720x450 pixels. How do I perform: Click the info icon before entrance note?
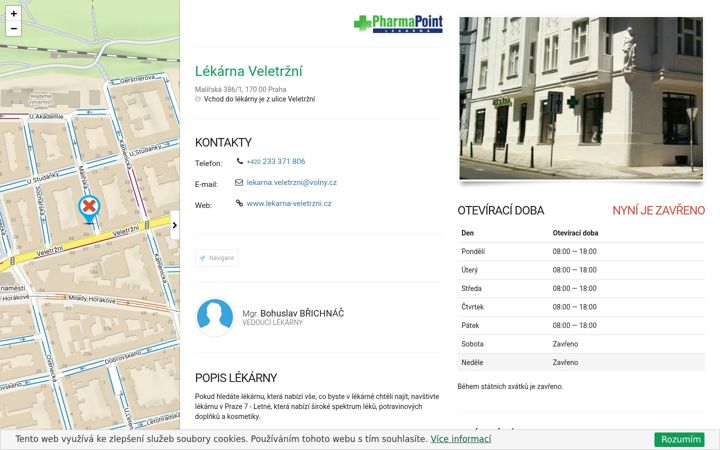click(x=198, y=99)
